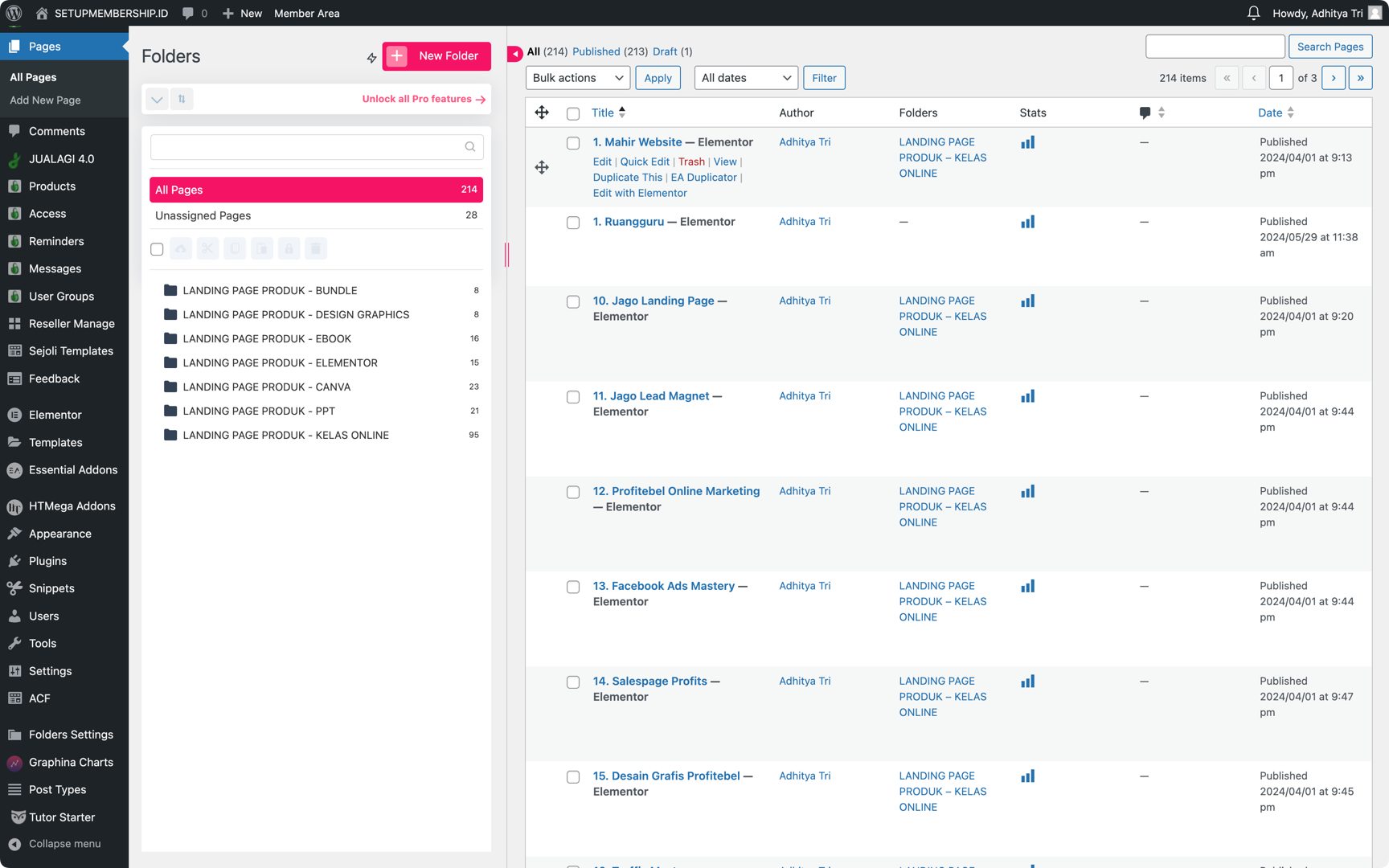
Task: Open stats chart for Mahir Website
Action: click(1027, 142)
